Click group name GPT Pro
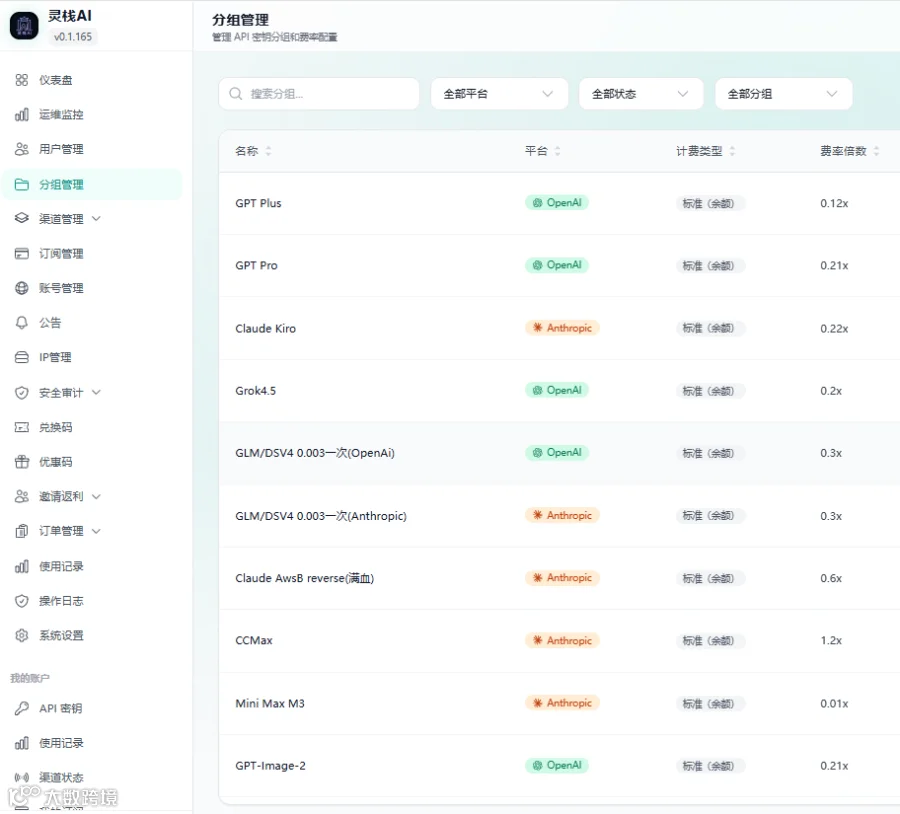This screenshot has height=814, width=900. tap(256, 266)
